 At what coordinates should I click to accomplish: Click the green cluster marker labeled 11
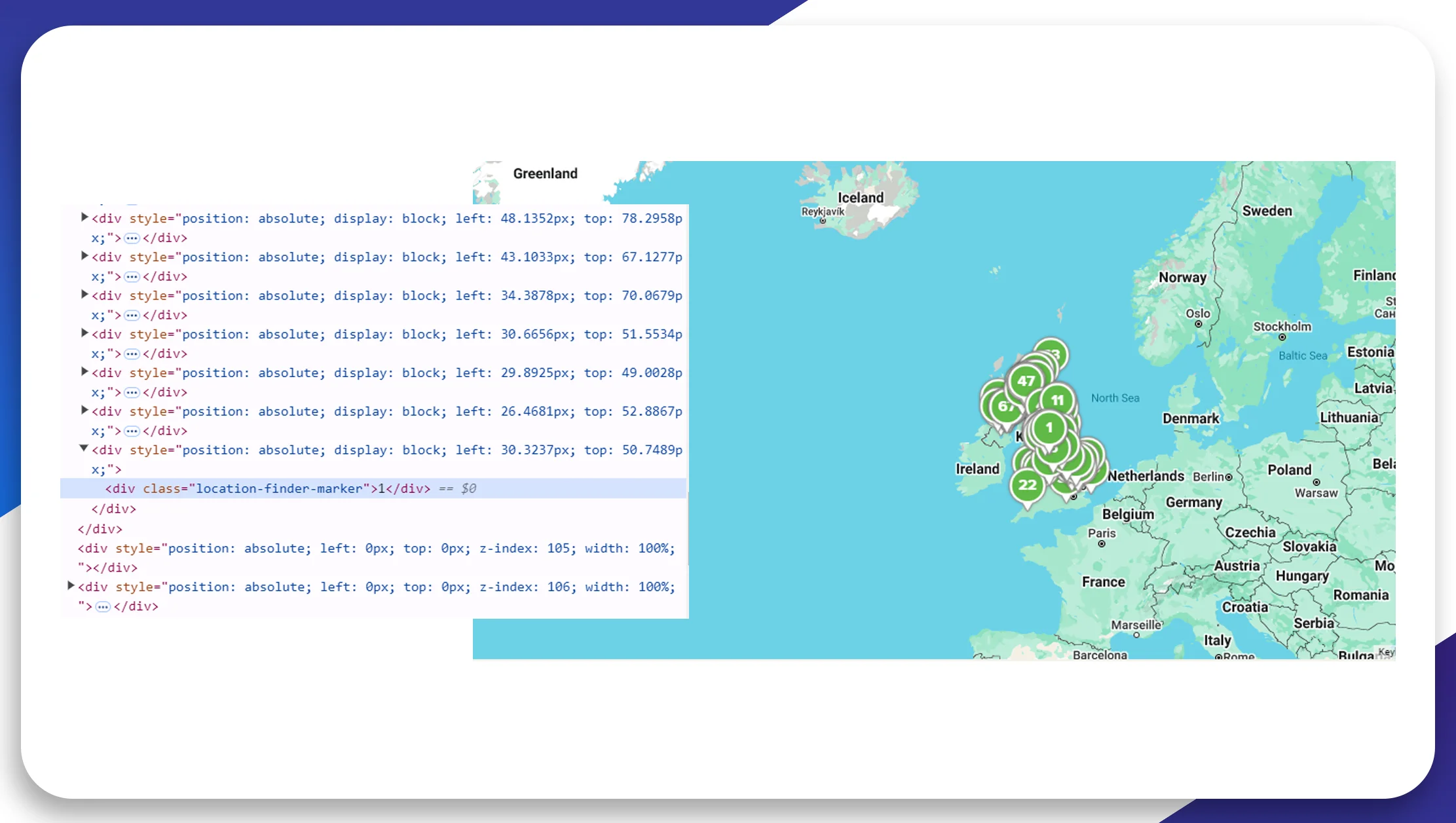1057,400
